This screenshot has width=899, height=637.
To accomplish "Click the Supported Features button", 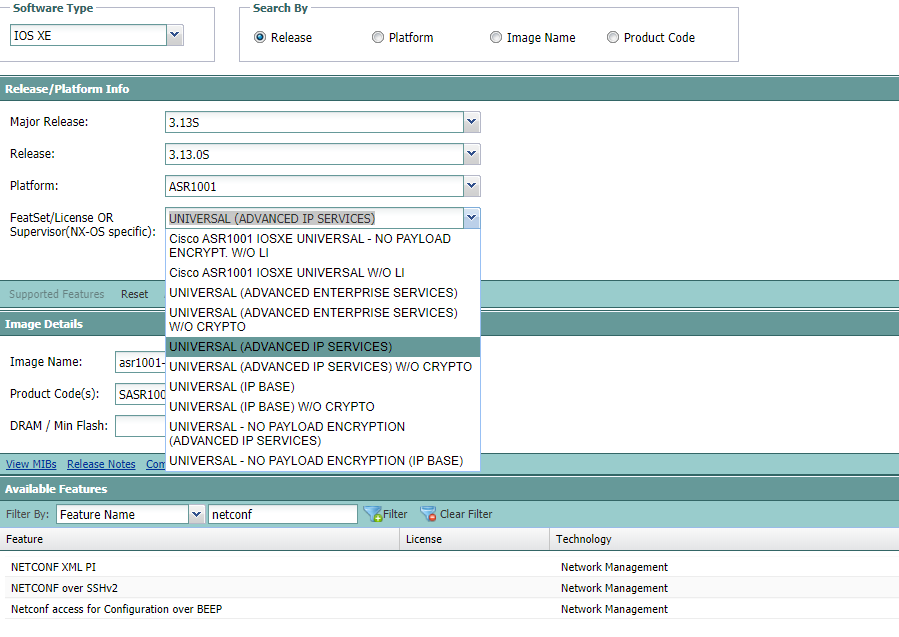I will (57, 294).
